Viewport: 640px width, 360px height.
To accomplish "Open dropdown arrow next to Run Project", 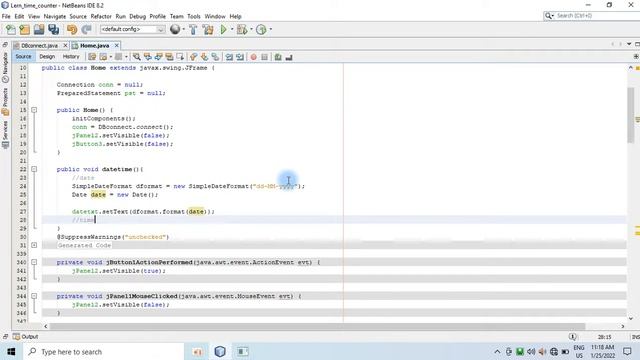I will (x=232, y=29).
